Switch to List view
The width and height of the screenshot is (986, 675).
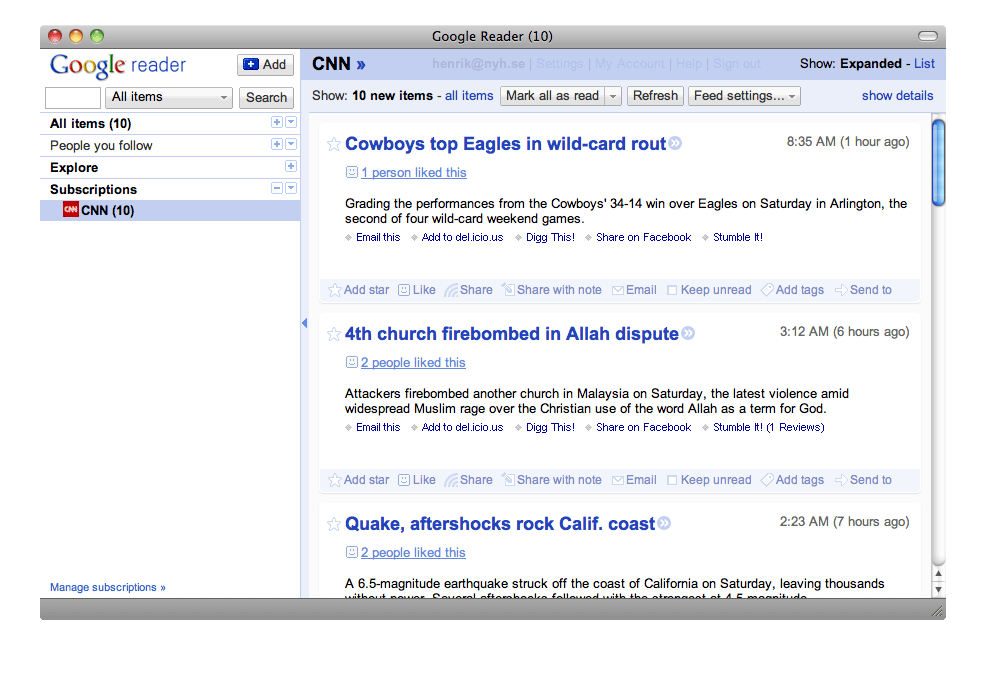924,64
